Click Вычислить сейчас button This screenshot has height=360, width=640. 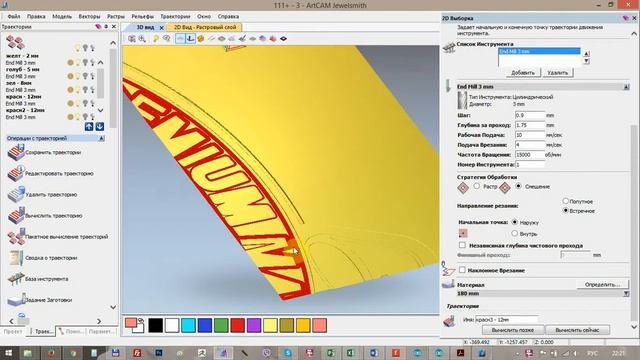[x=577, y=330]
